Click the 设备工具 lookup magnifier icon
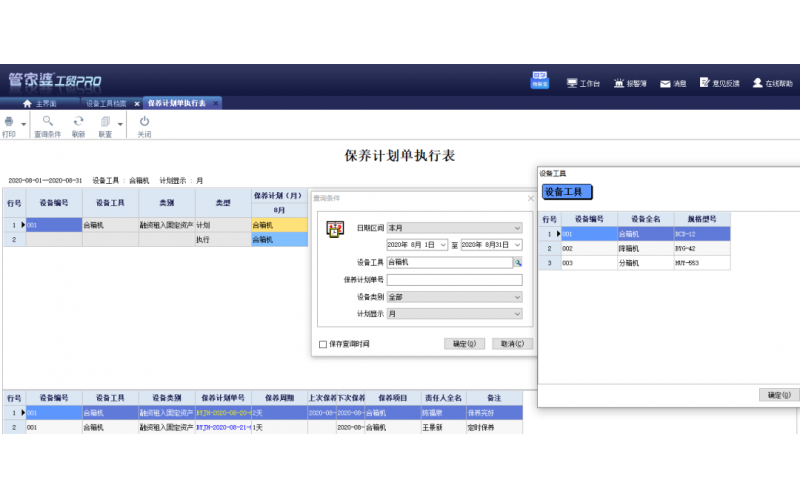This screenshot has width=800, height=500. 518,262
